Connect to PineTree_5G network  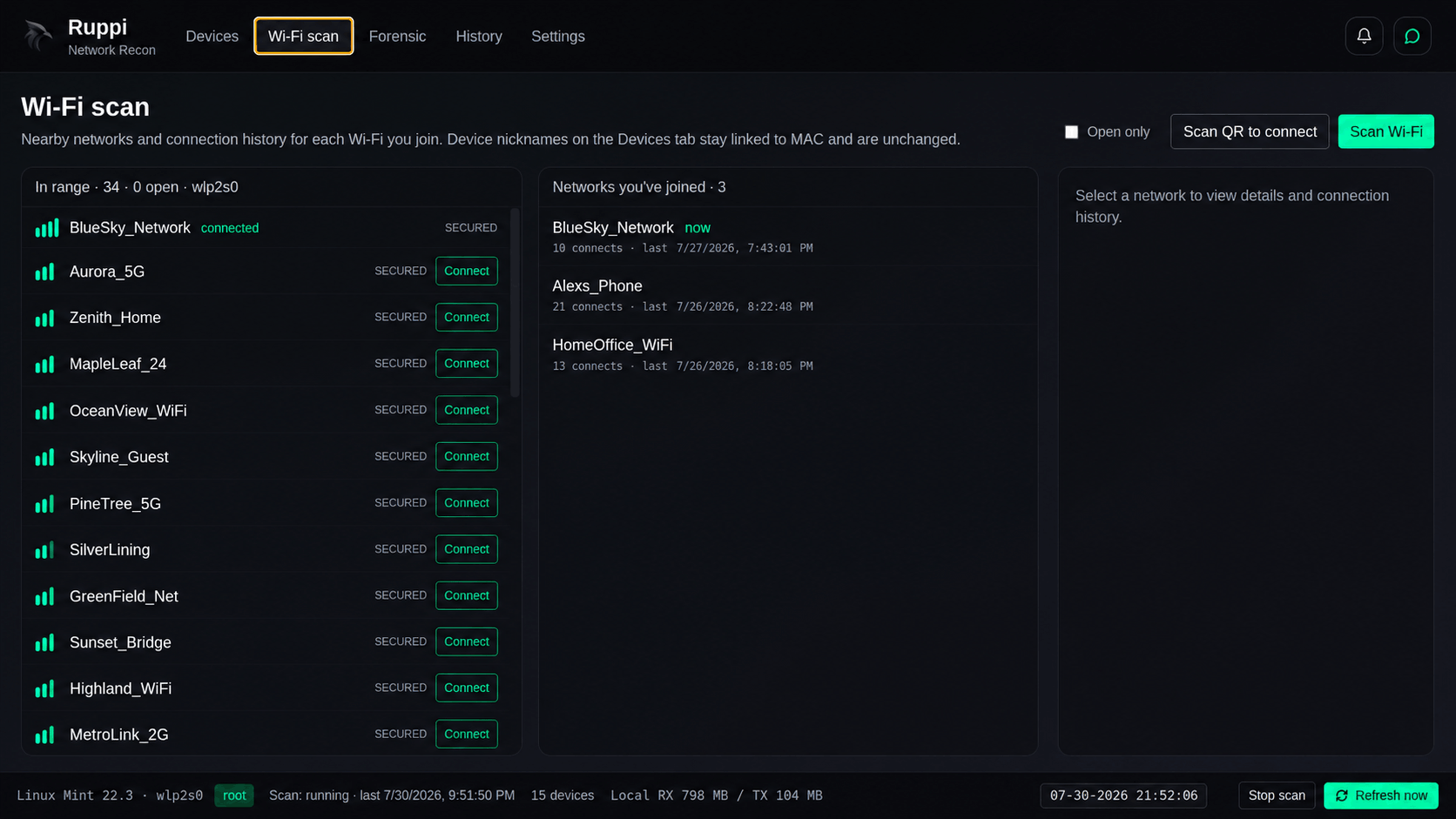pyautogui.click(x=467, y=503)
